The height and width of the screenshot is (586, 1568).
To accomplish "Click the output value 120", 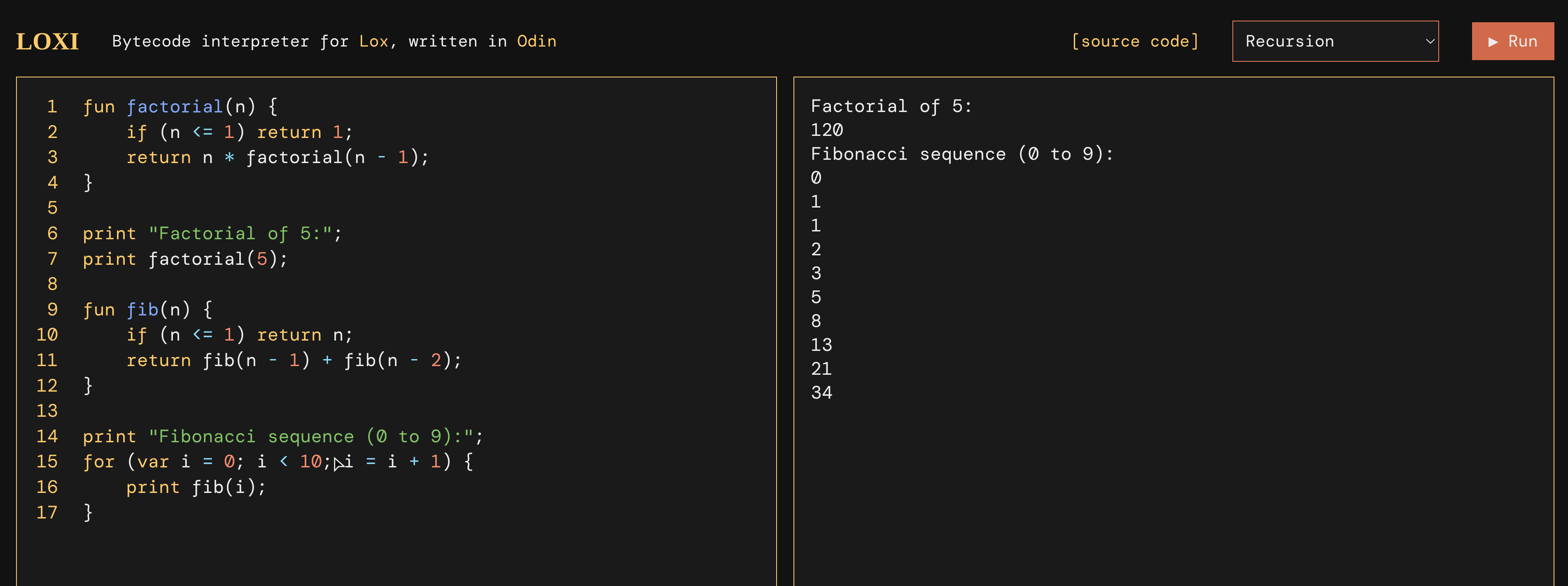I will (x=826, y=130).
